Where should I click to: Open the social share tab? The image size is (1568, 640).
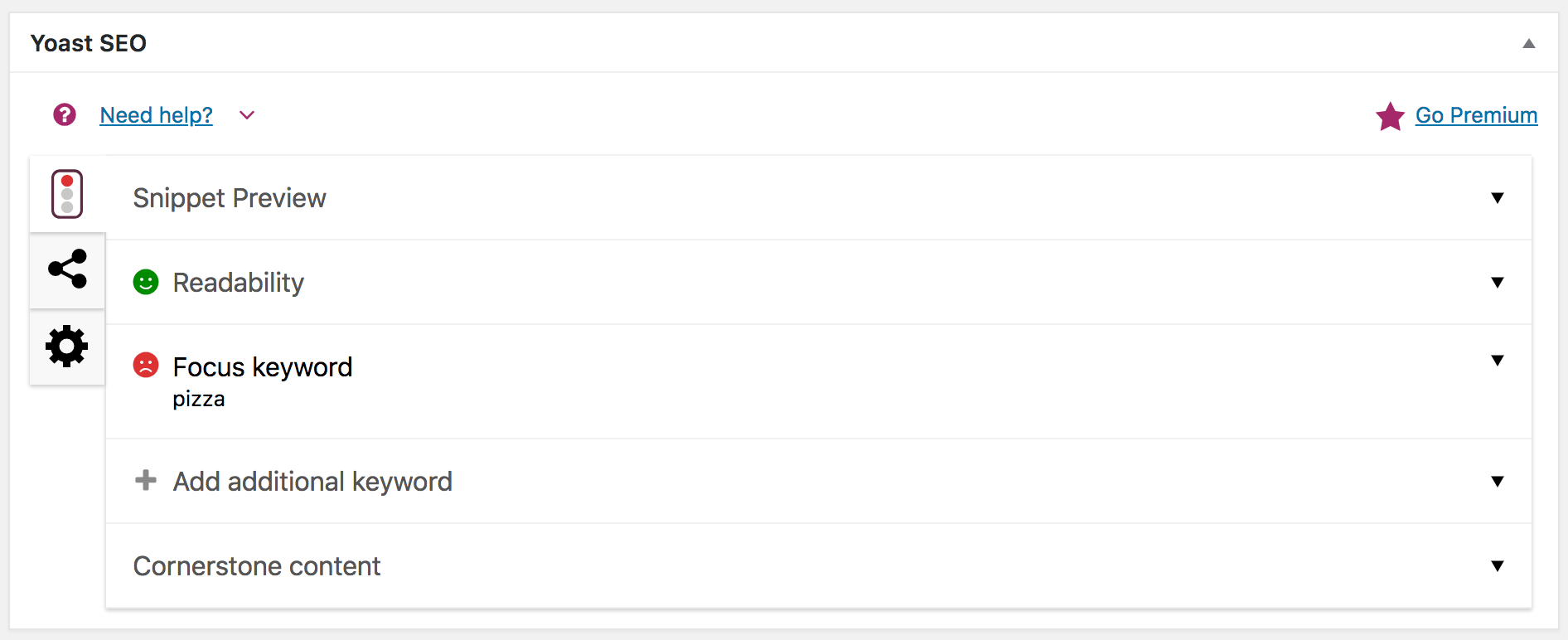(67, 269)
